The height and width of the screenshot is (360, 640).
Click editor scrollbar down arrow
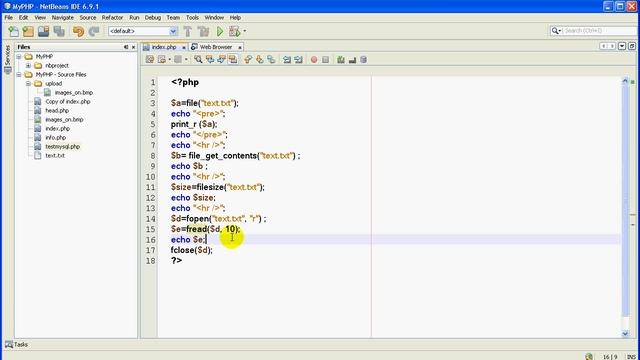click(625, 333)
